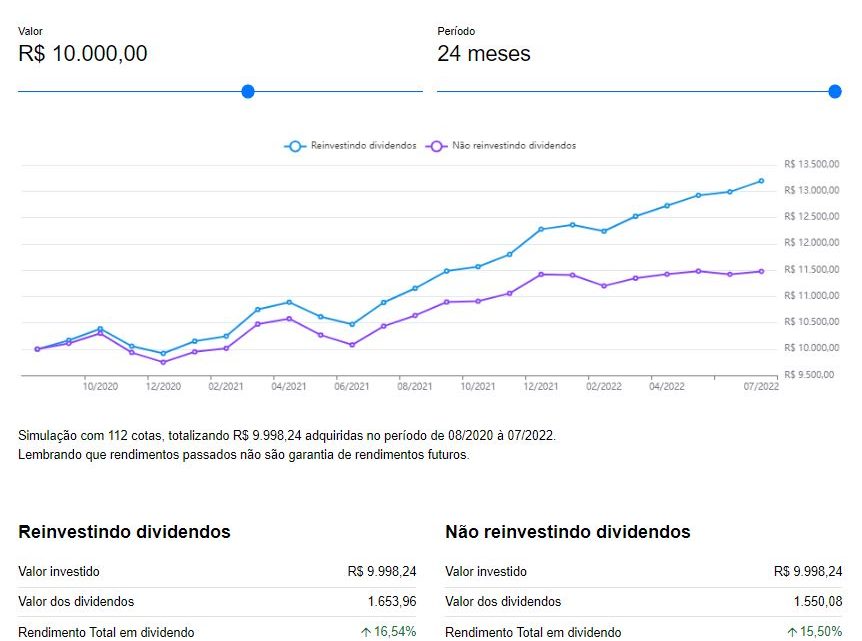Viewport: 862px width, 641px height.
Task: Click the '12/2020' x-axis label
Action: (x=163, y=386)
